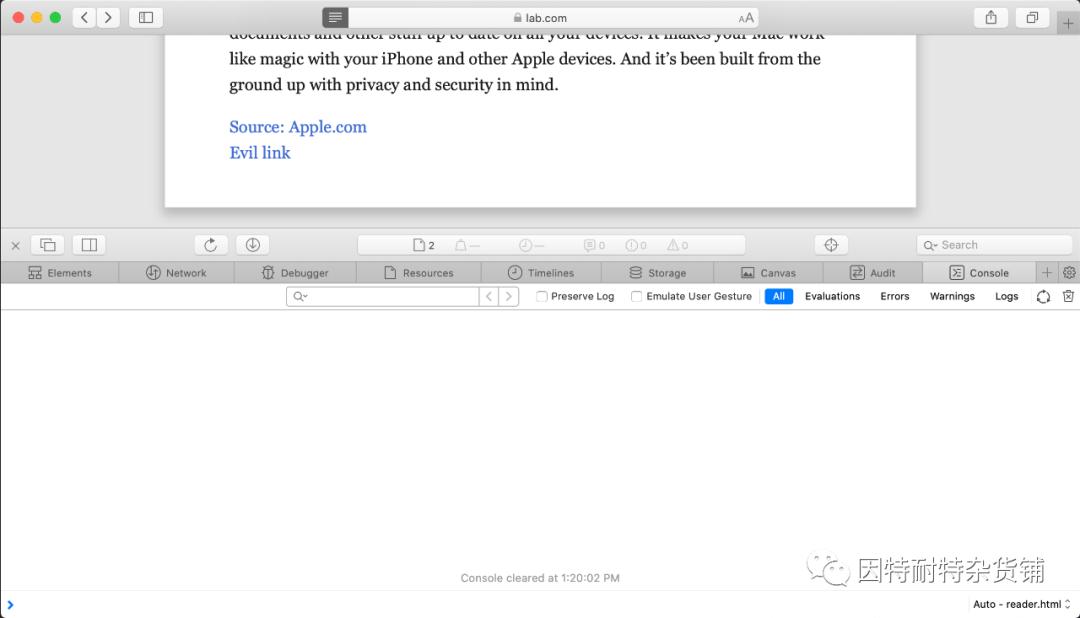Start element selection crosshair tool

[831, 245]
